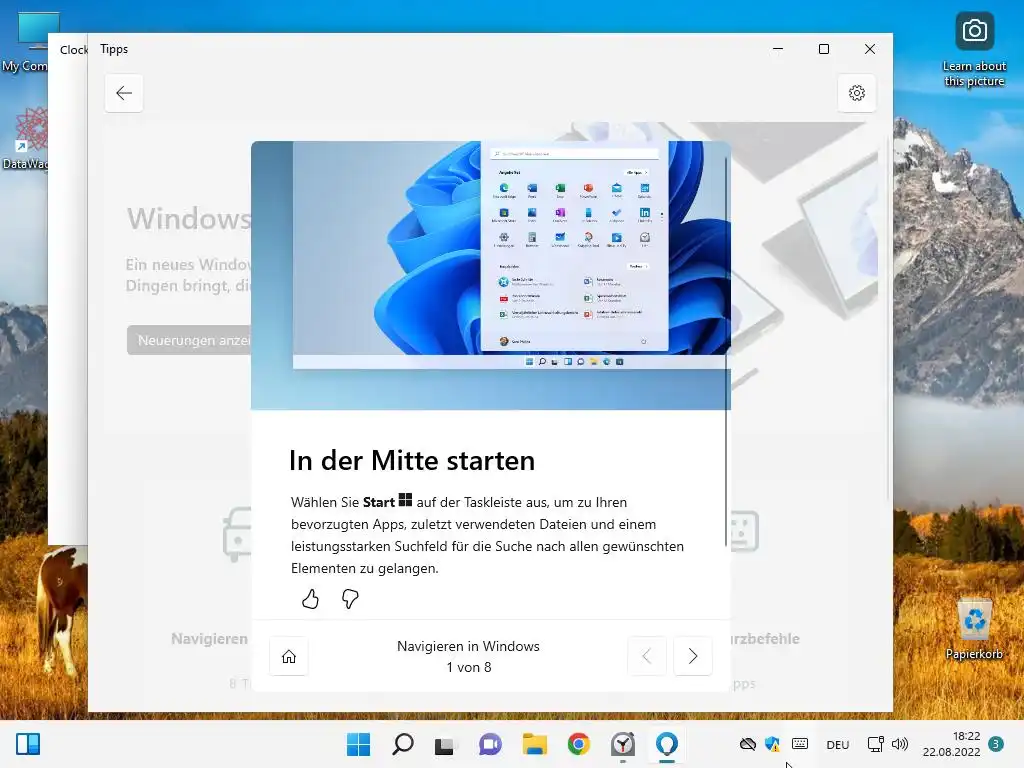Click the 1 von 8 counter
Viewport: 1024px width, 768px height.
point(469,667)
